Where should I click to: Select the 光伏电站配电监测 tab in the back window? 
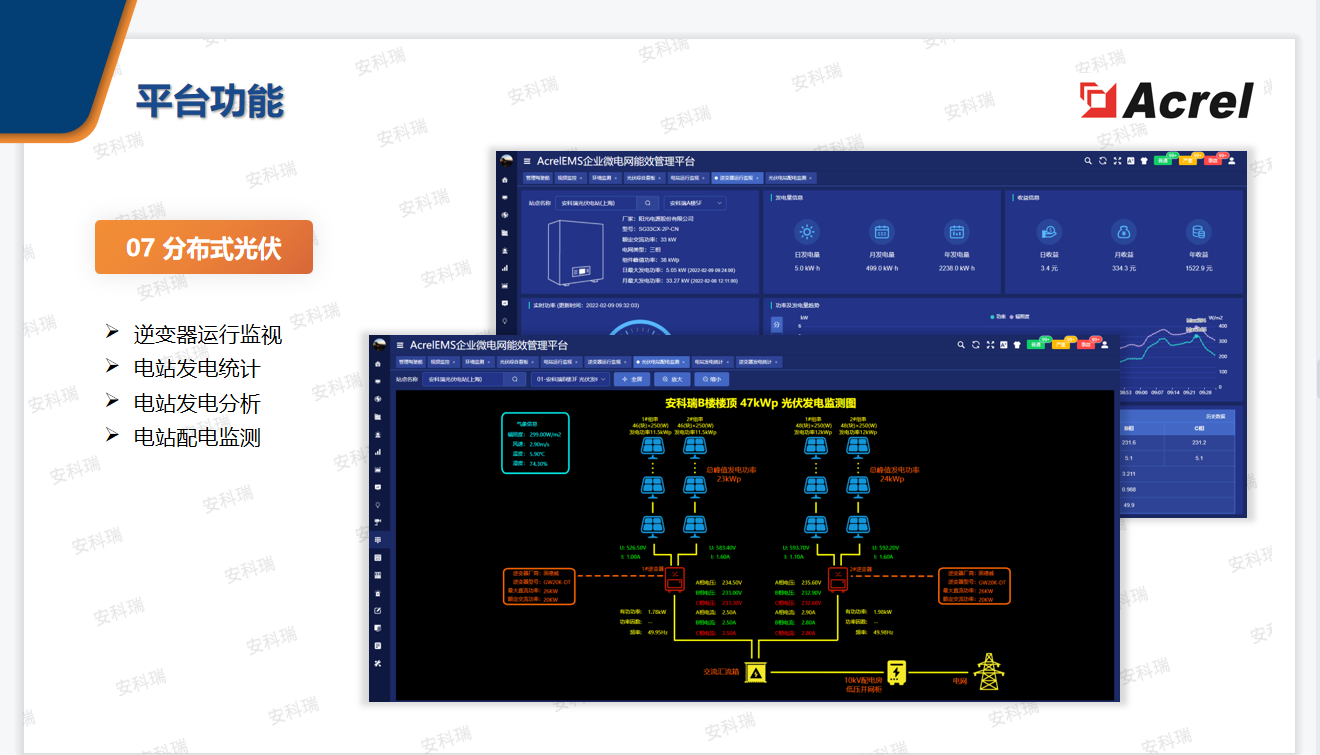(x=789, y=178)
